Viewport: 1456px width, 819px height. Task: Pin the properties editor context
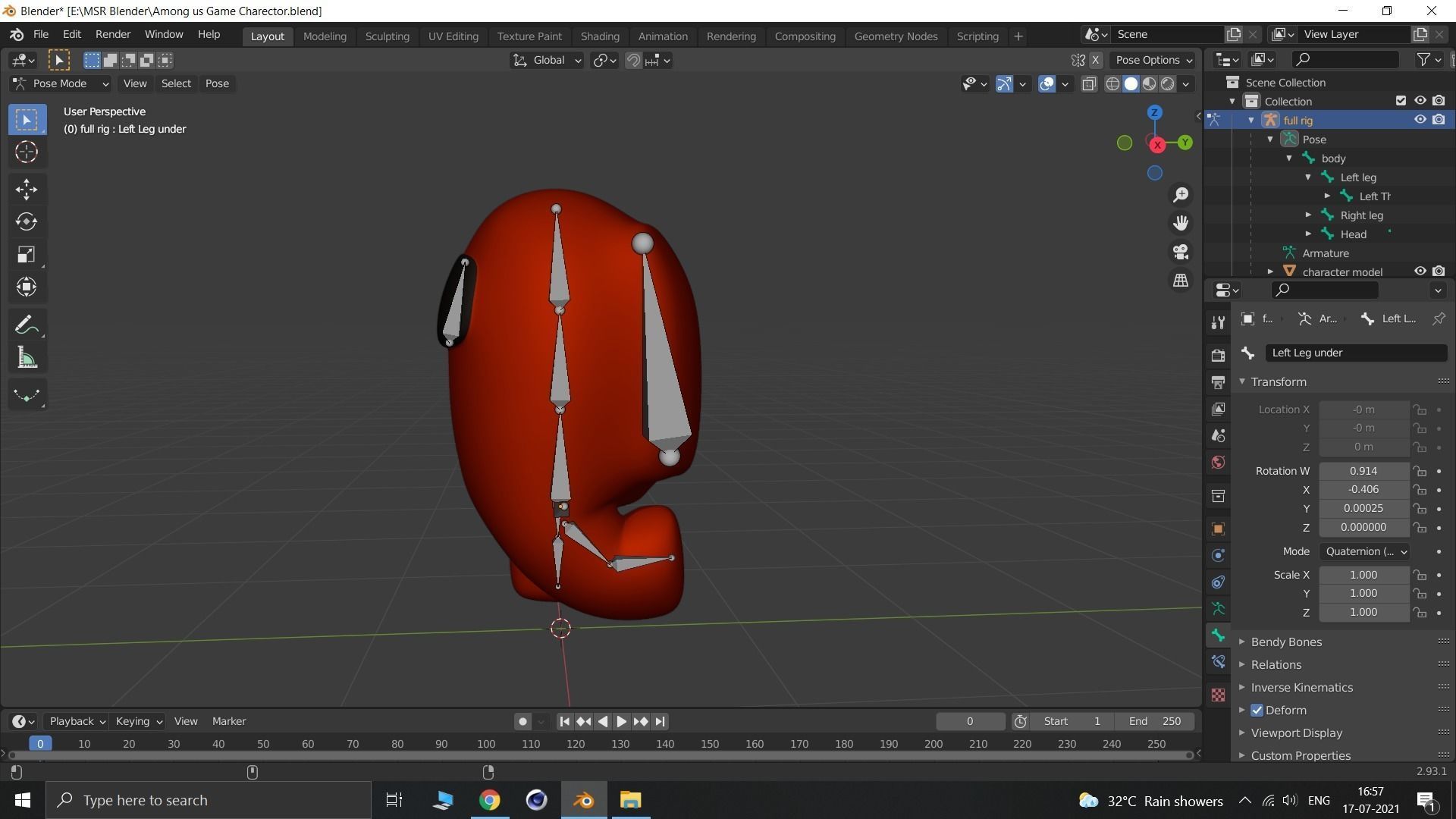(x=1439, y=318)
